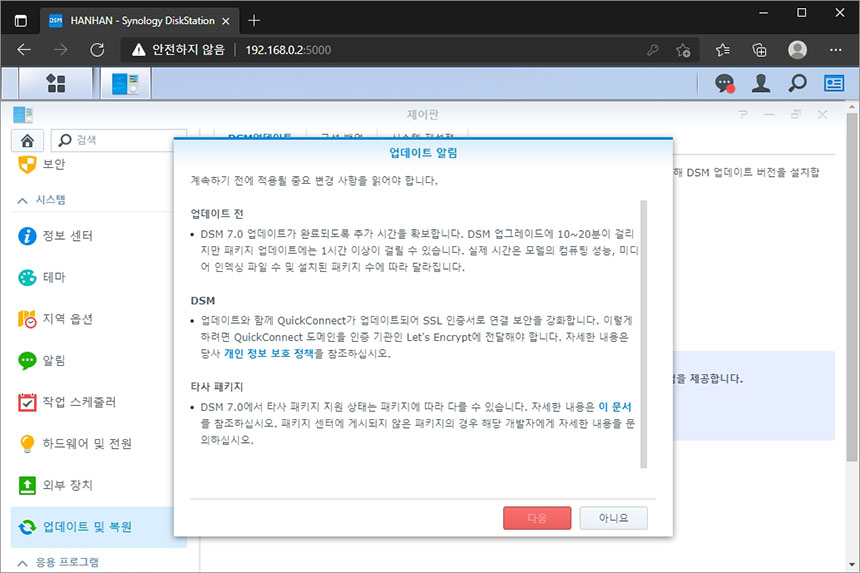Click the not-secure warning icon

[139, 50]
